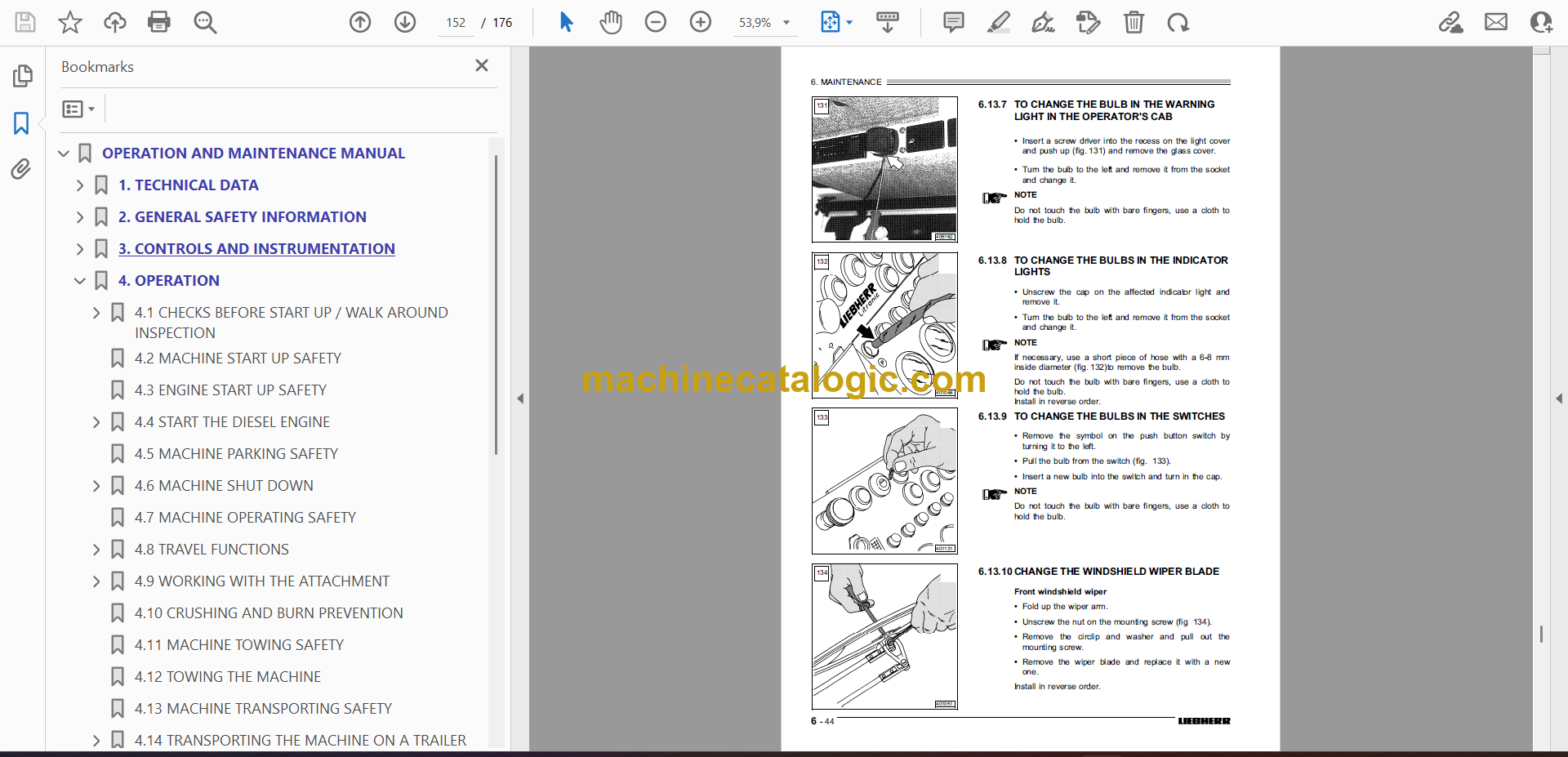Select 4.7 Machine Operating Safety

[245, 518]
